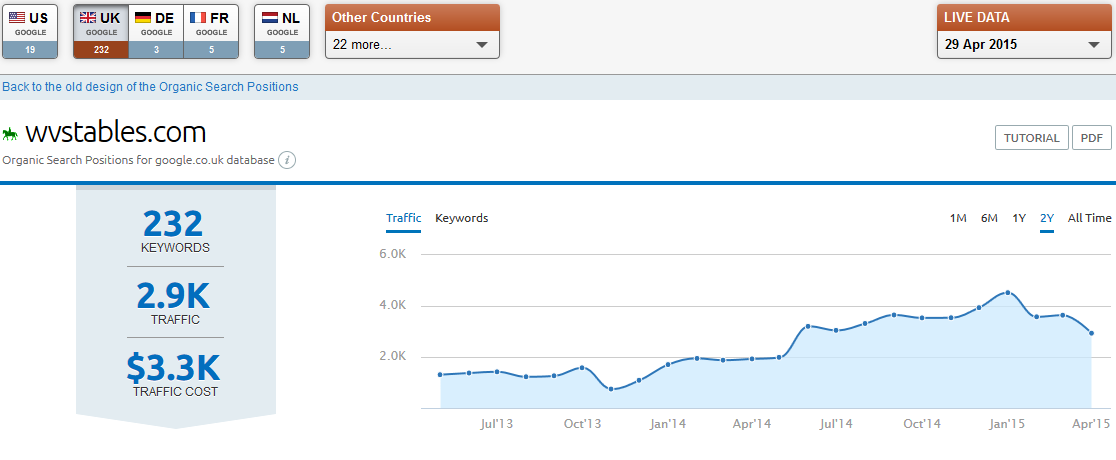
Task: Click the 232 keywords count
Action: point(174,224)
